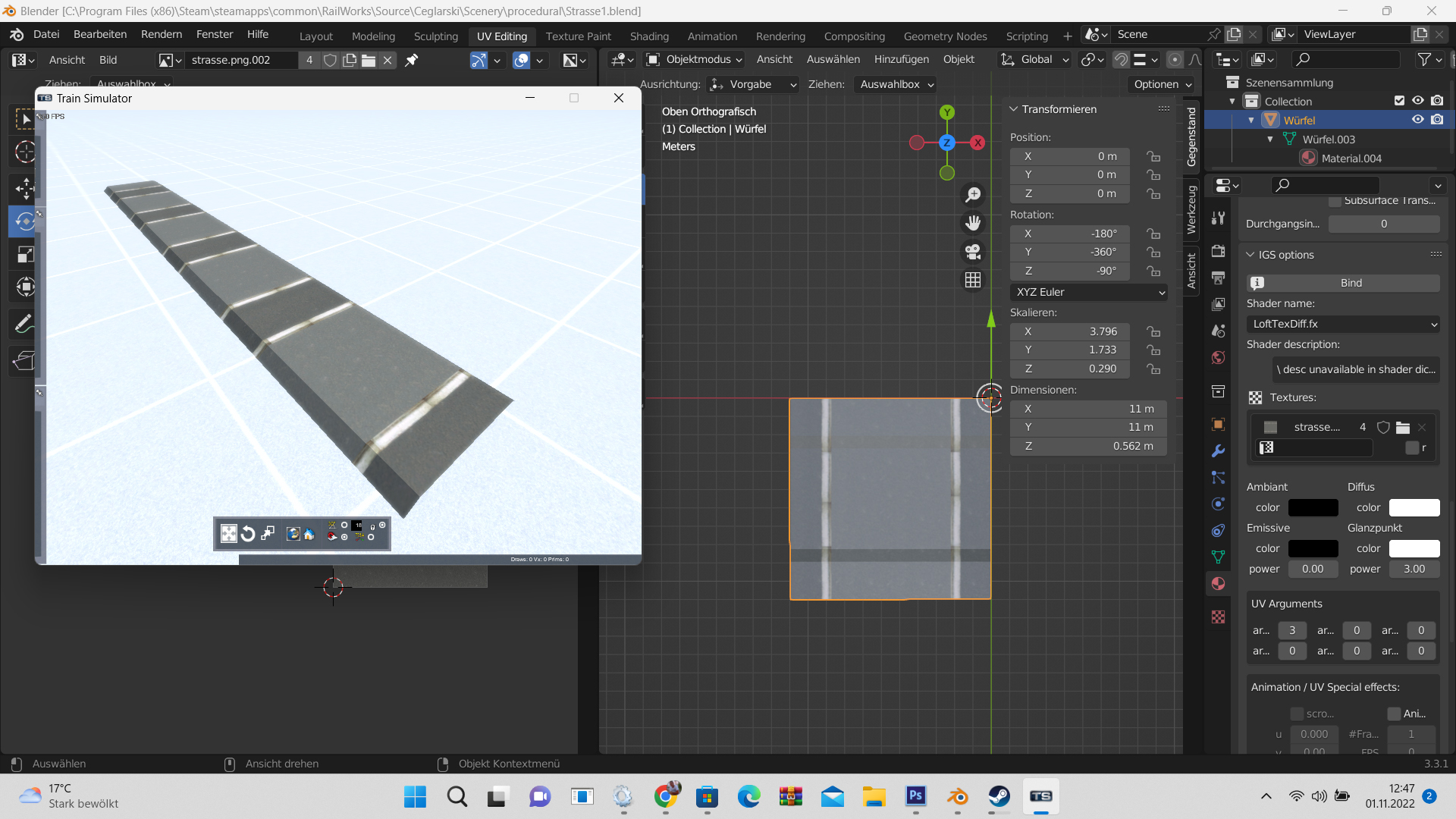Open the Vorgabe Ausrichtung dropdown
Image resolution: width=1456 pixels, height=819 pixels.
point(753,84)
